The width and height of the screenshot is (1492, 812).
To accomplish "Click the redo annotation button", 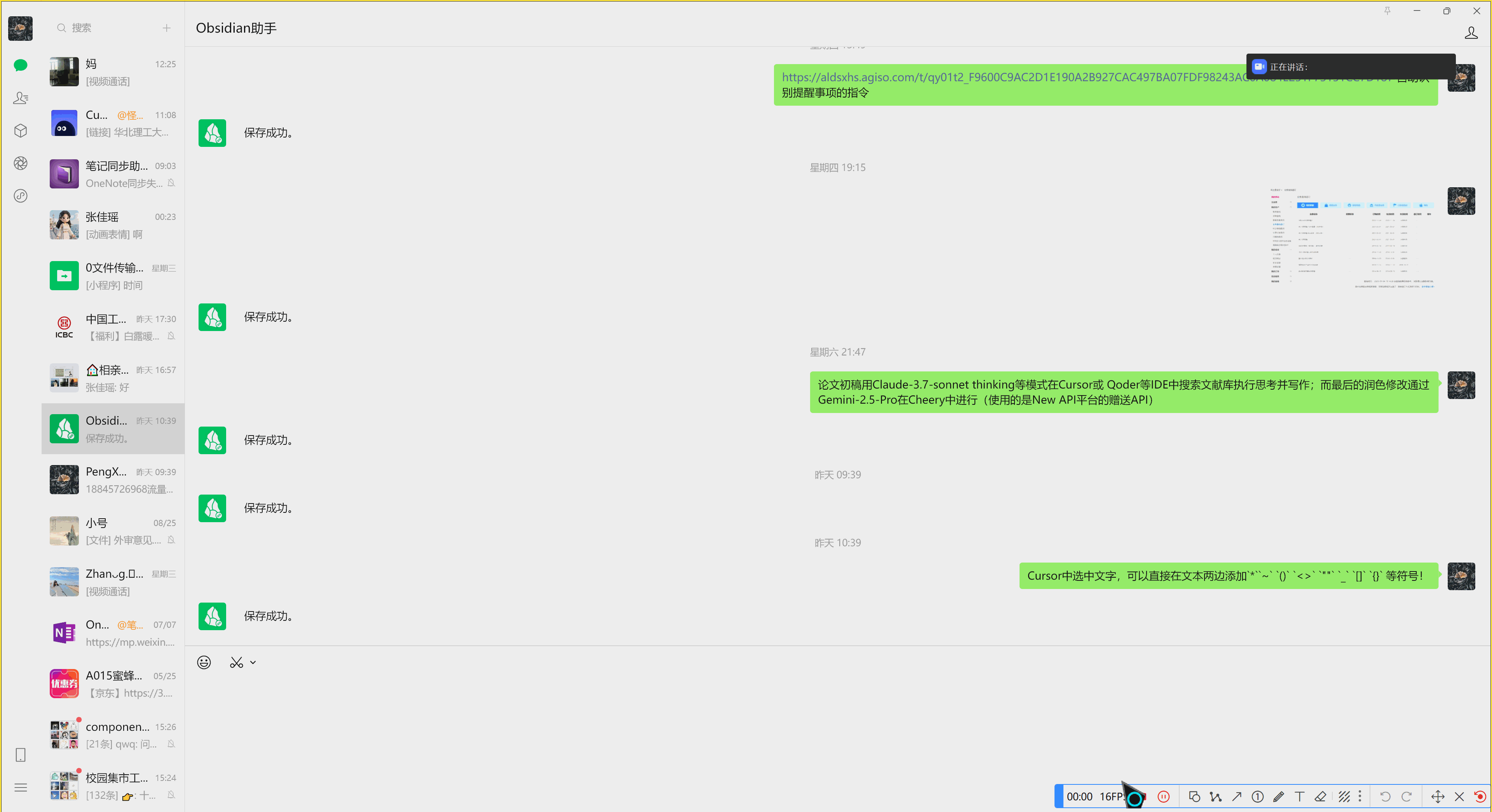I will point(1406,797).
